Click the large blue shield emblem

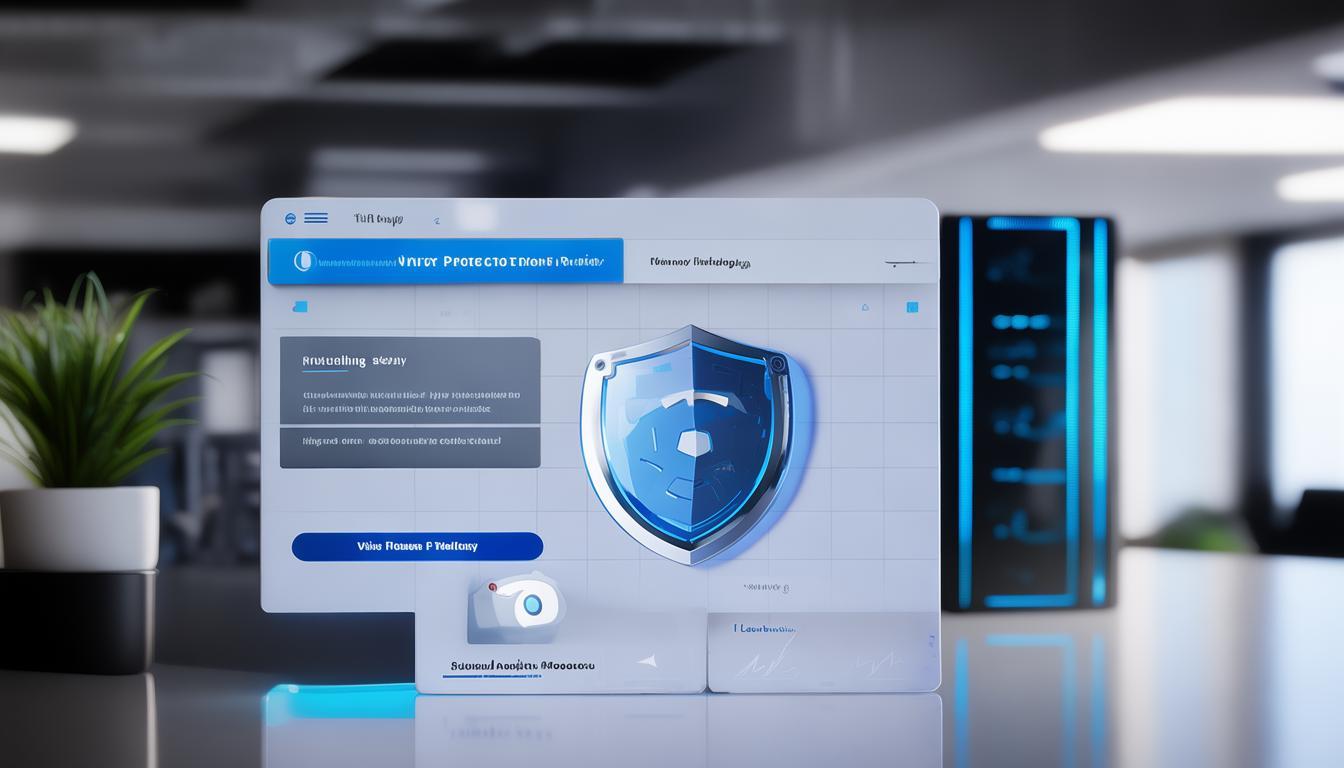click(x=691, y=441)
